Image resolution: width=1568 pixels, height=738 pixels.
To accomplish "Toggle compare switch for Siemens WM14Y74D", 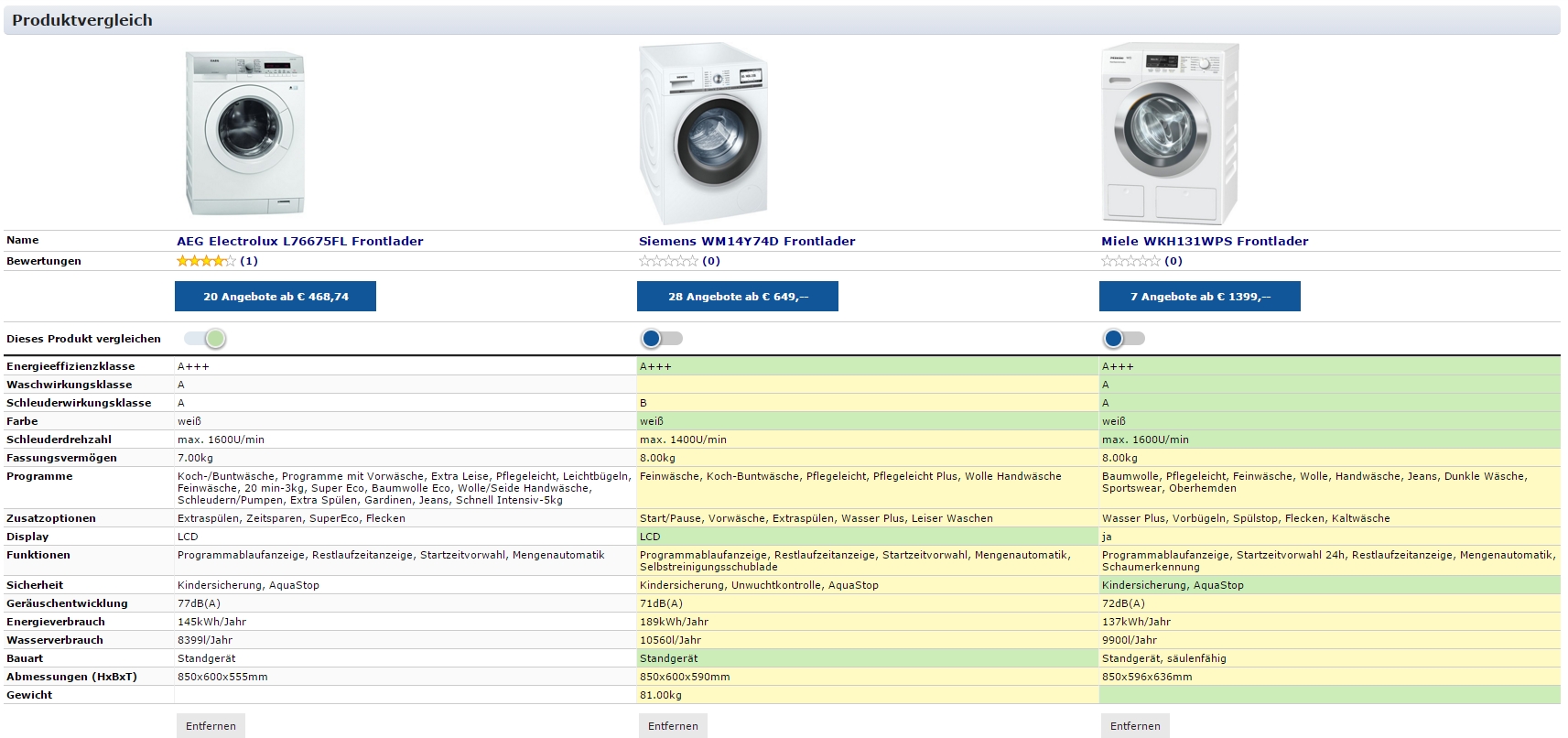I will 662,339.
